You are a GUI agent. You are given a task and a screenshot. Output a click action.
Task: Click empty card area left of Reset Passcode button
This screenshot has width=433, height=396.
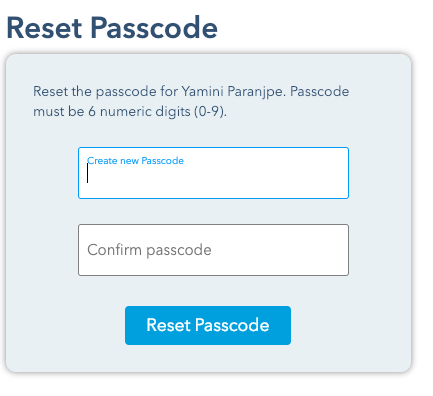(x=65, y=325)
